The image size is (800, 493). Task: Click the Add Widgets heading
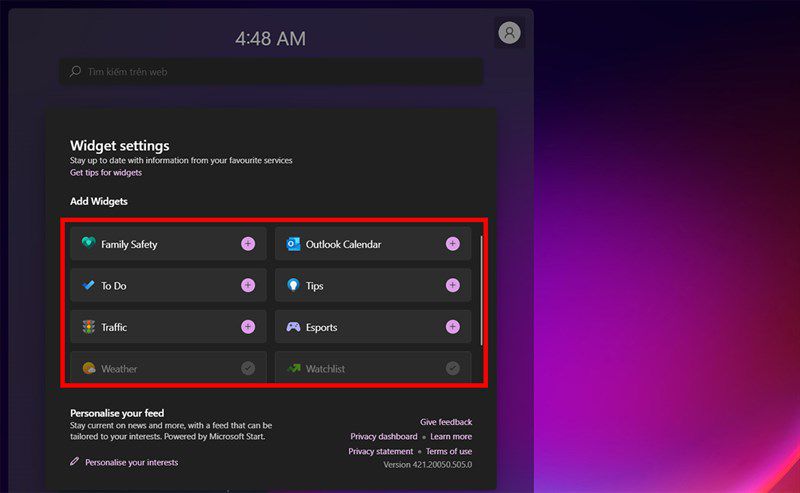99,201
